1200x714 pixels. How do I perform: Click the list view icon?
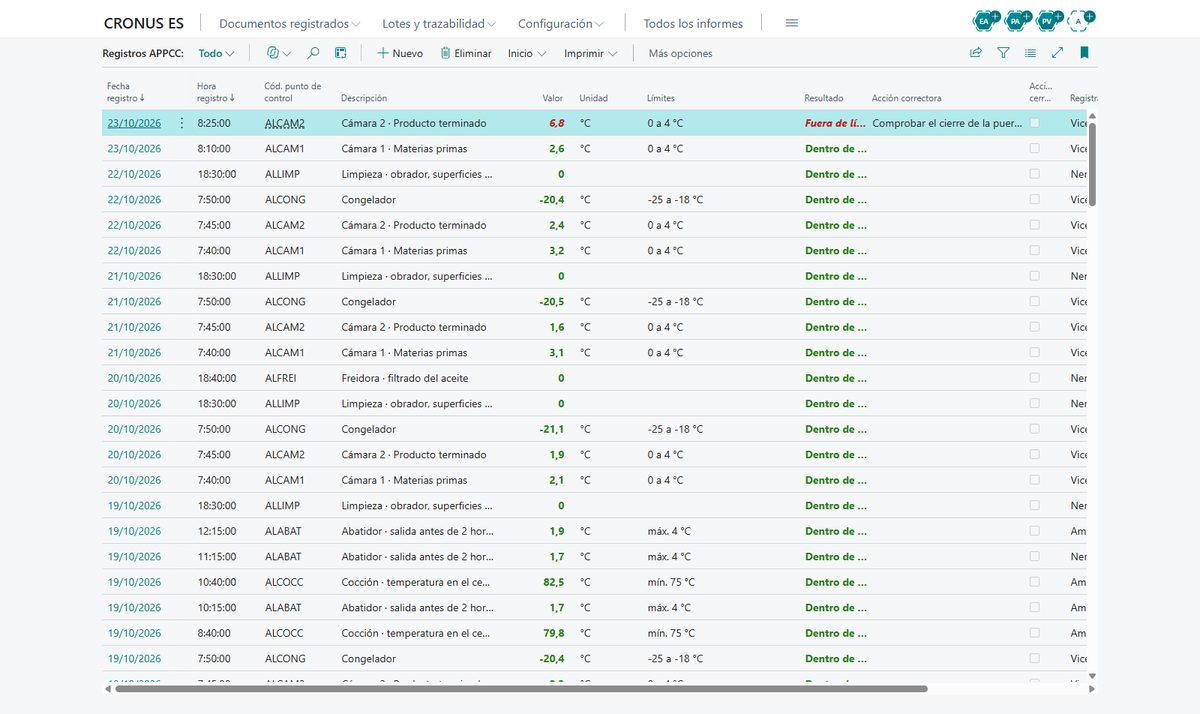1030,53
